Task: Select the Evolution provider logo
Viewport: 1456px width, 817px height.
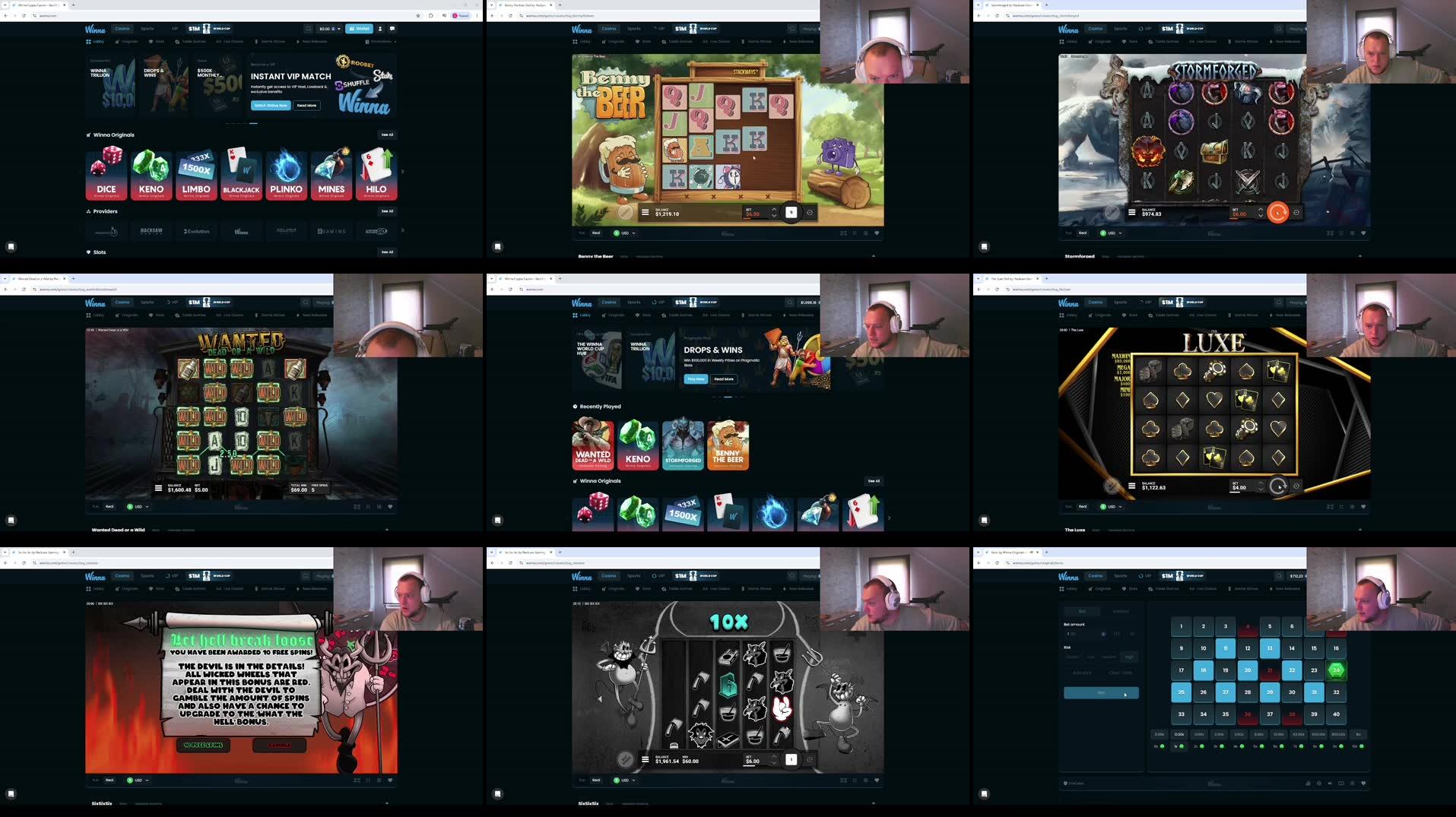Action: click(196, 230)
